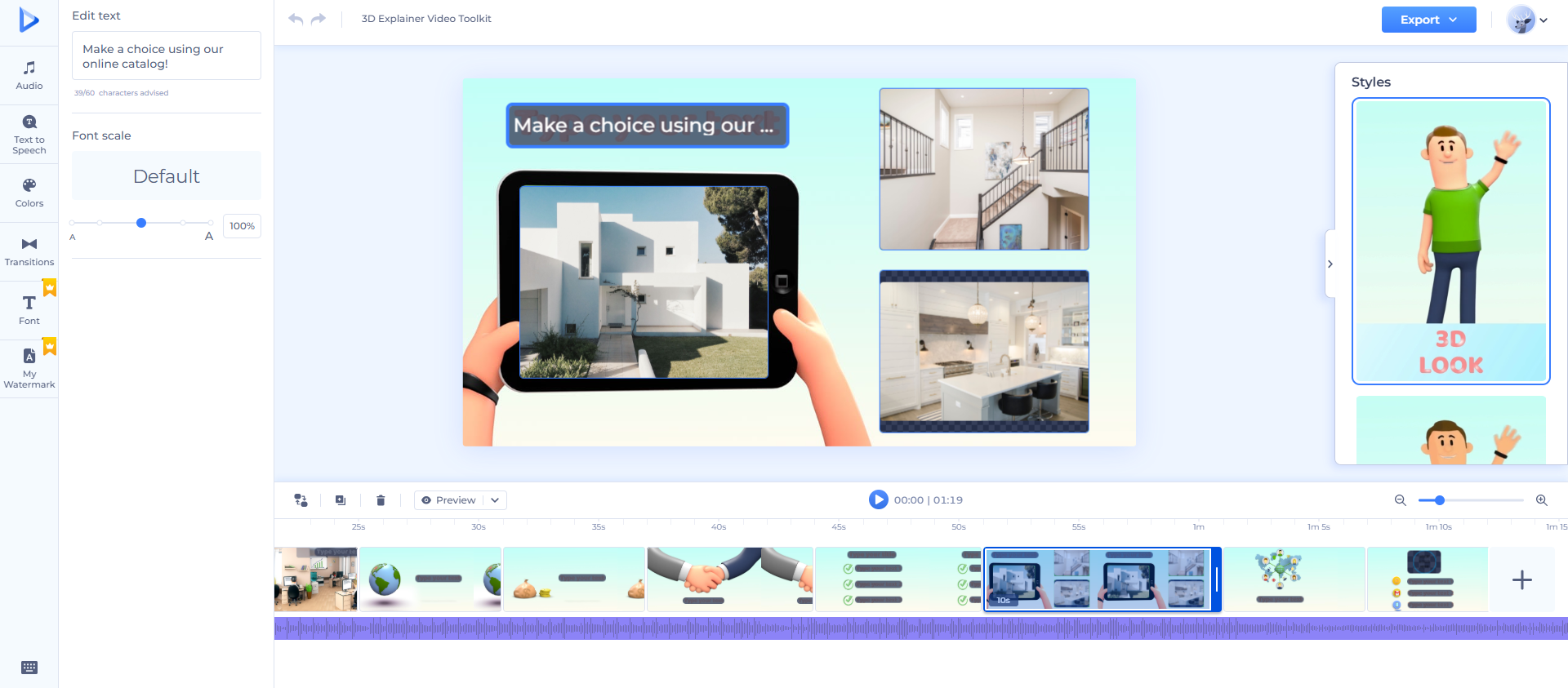The image size is (1568, 688).
Task: Open the Transitions panel
Action: pyautogui.click(x=29, y=252)
